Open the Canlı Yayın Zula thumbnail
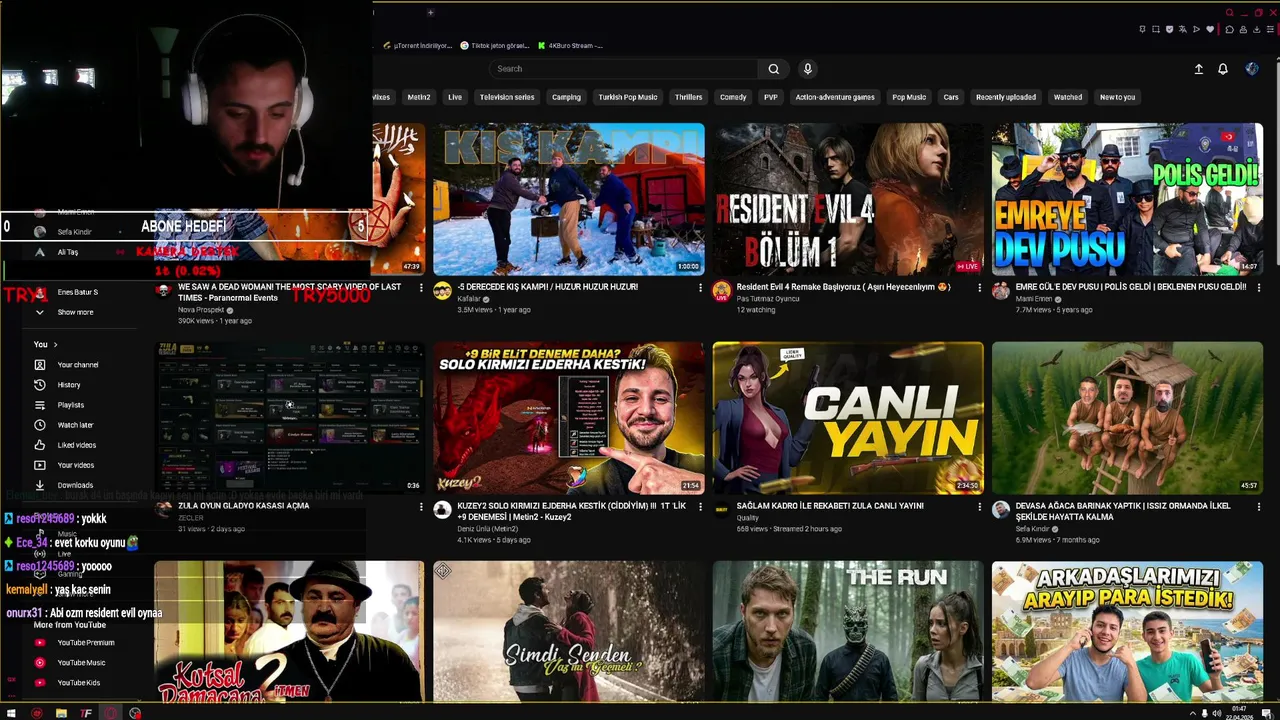1280x720 pixels. tap(848, 418)
